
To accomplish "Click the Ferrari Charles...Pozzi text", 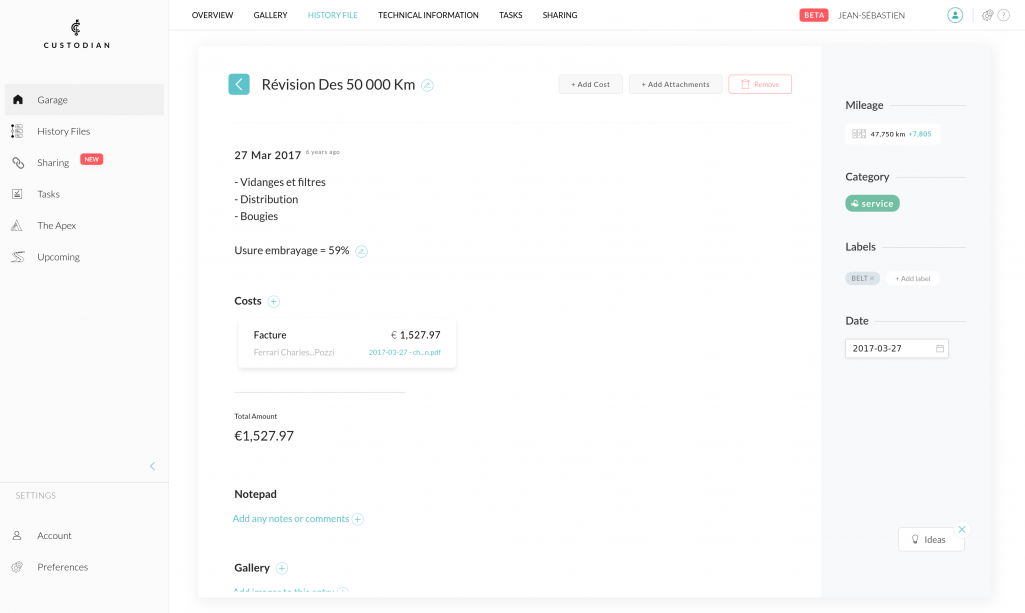I will tap(294, 352).
